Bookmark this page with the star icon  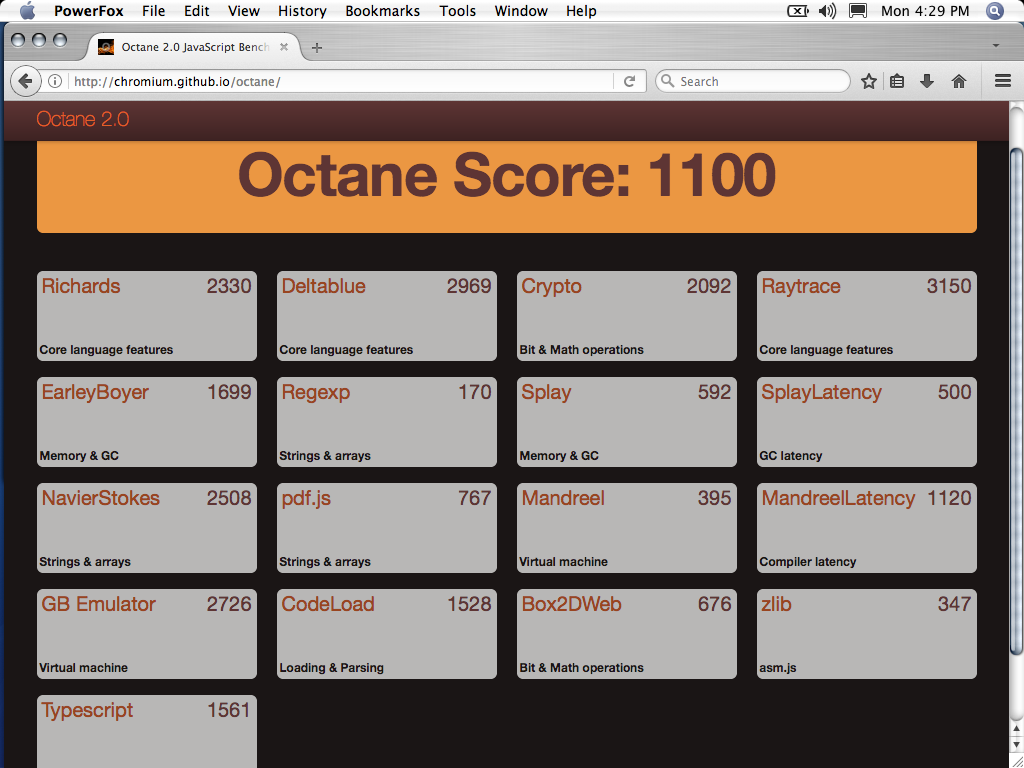tap(869, 81)
